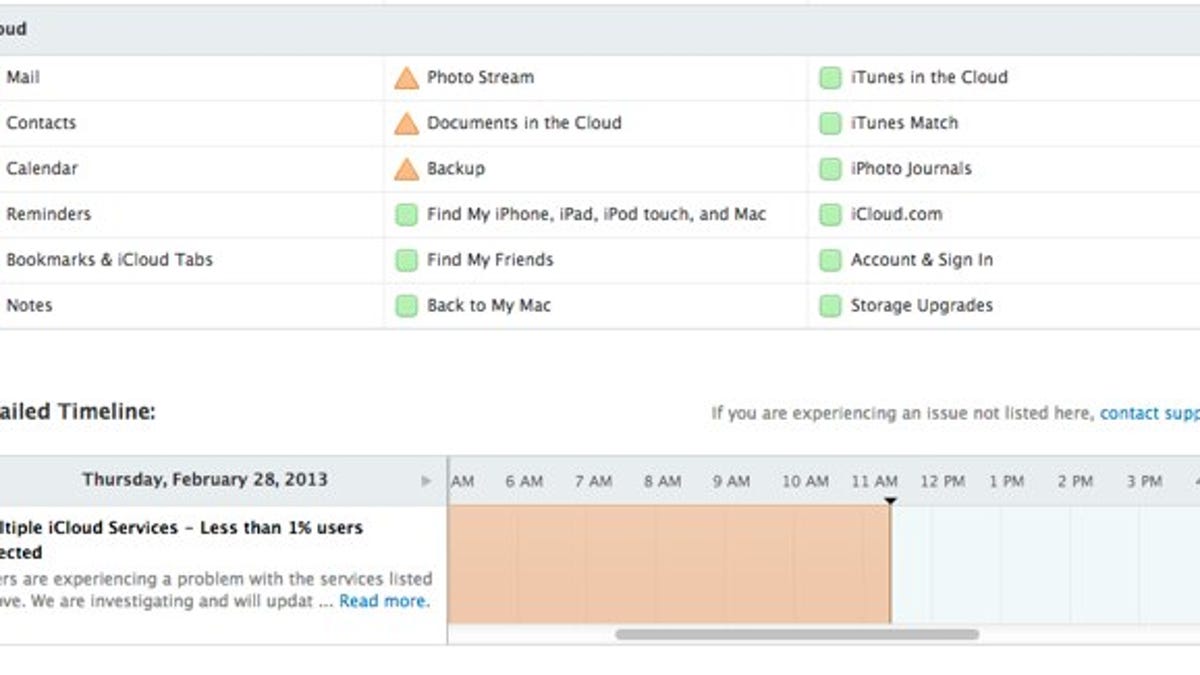
Task: Click the 12 PM timeline label
Action: pyautogui.click(x=945, y=481)
